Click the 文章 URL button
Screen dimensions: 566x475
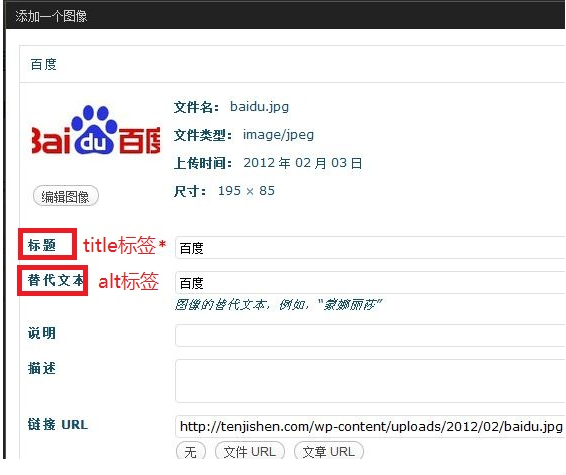329,451
